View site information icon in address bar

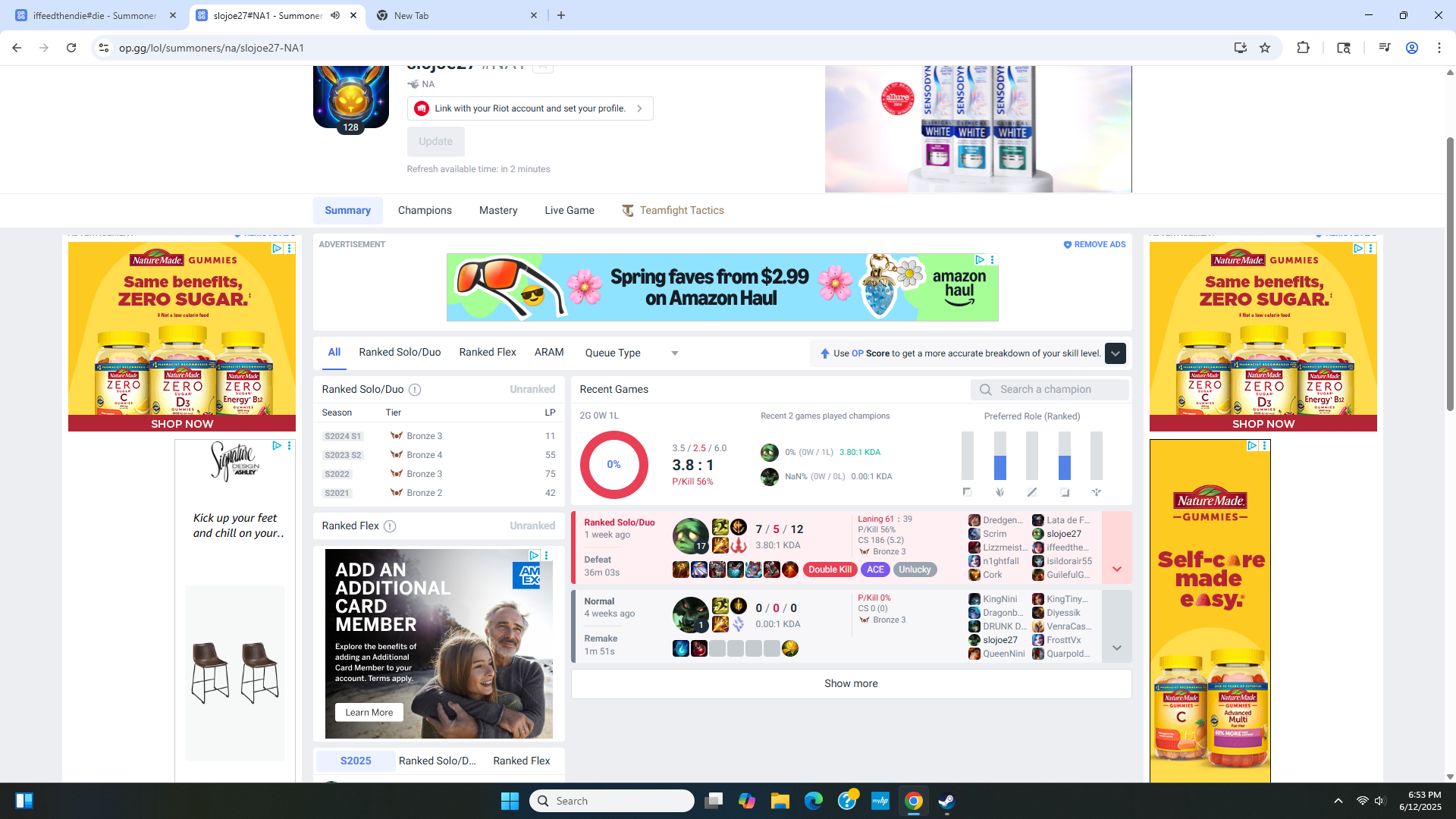pos(104,48)
